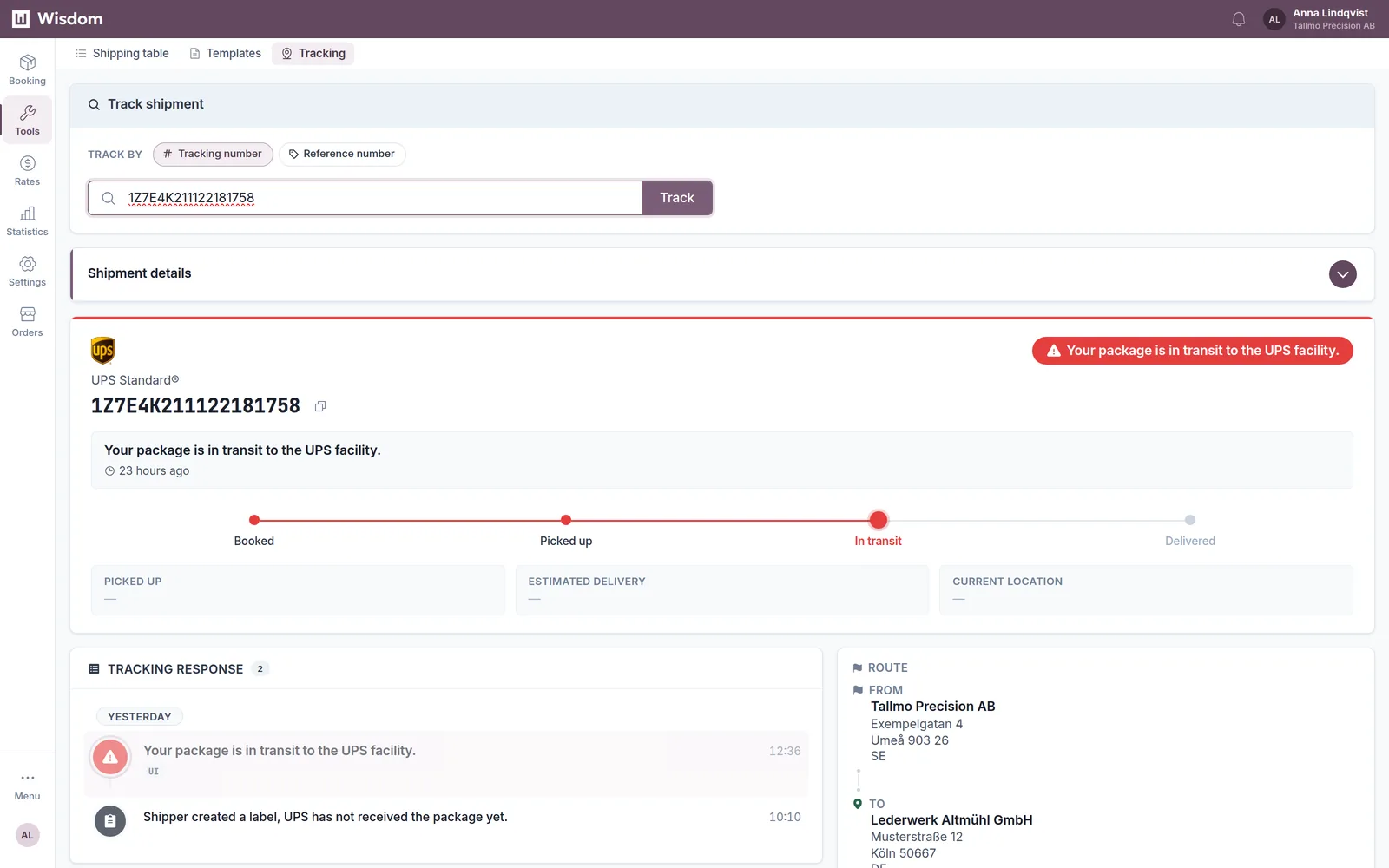Click the clipboard label-created event icon
1389x868 pixels.
pos(110,820)
